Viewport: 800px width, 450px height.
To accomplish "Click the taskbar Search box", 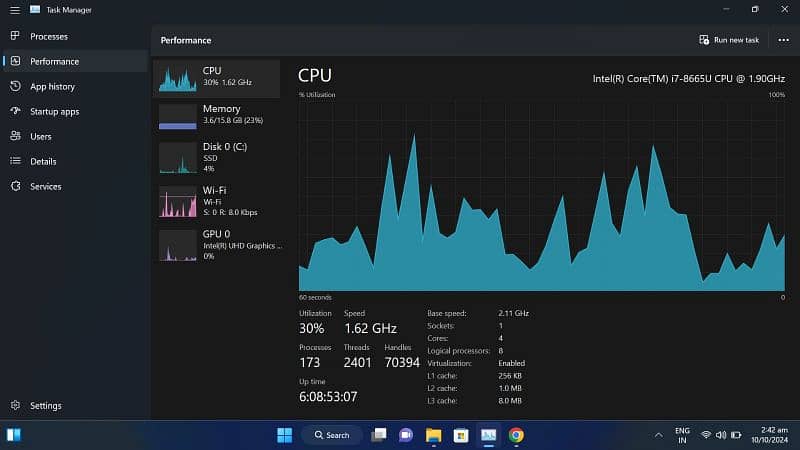I will click(331, 435).
